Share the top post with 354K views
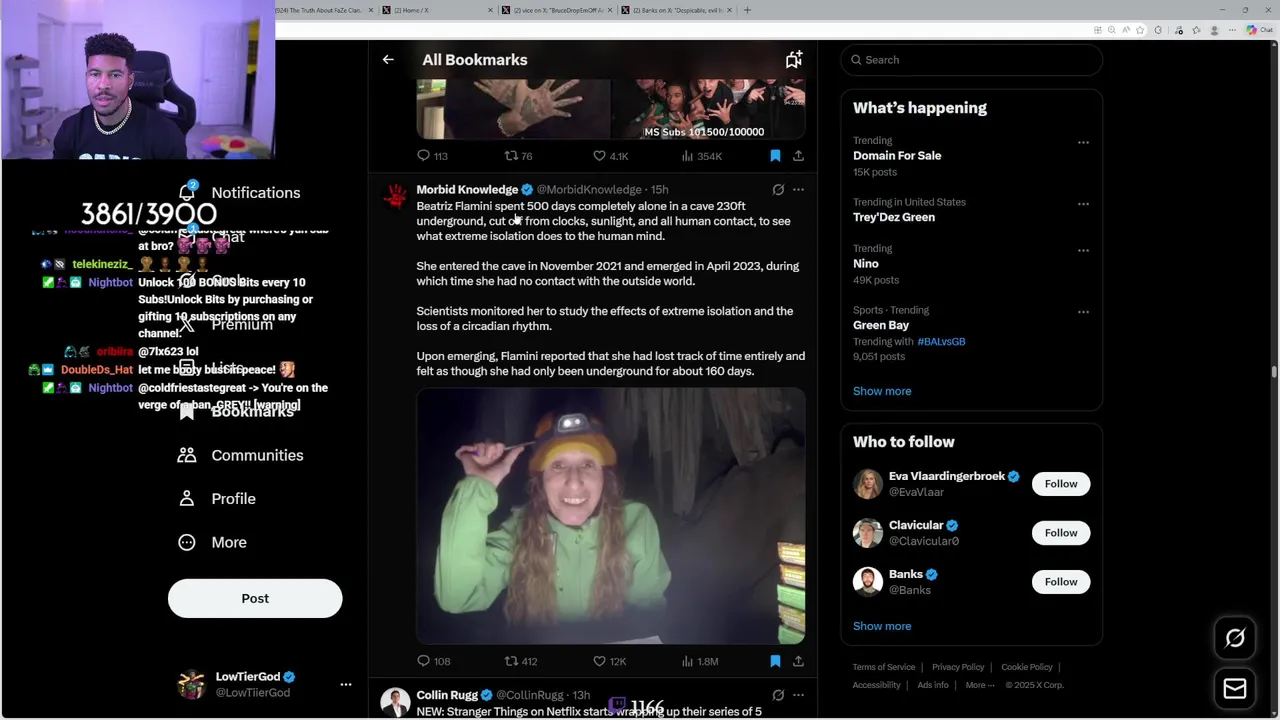Screen dimensions: 1280x720 point(798,156)
